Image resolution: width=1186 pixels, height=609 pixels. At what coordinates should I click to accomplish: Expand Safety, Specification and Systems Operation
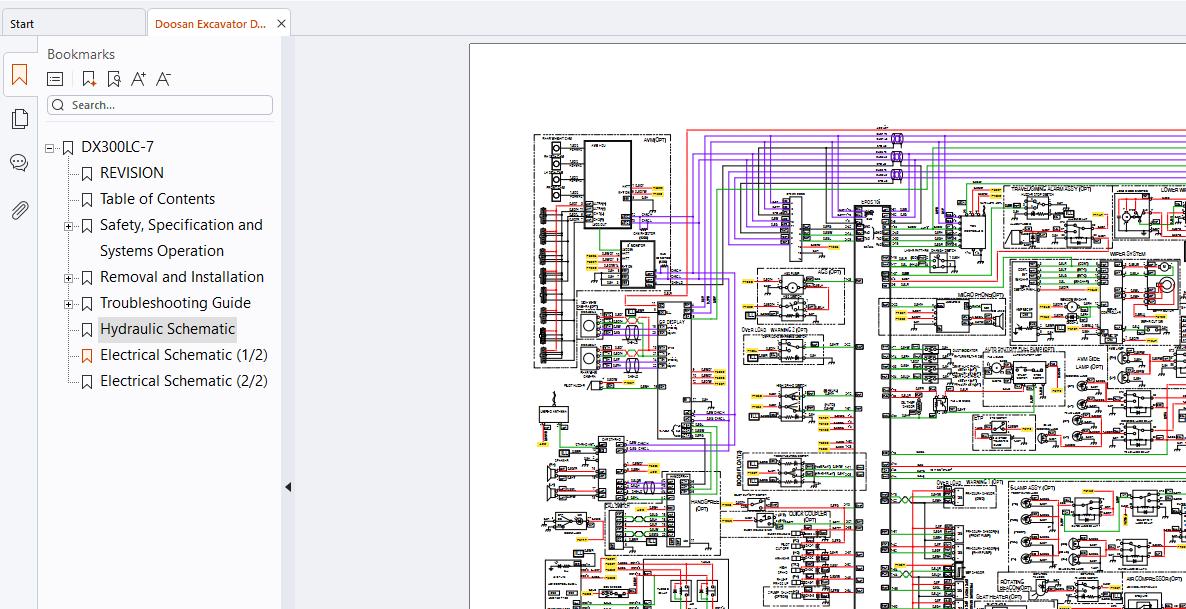tap(69, 226)
